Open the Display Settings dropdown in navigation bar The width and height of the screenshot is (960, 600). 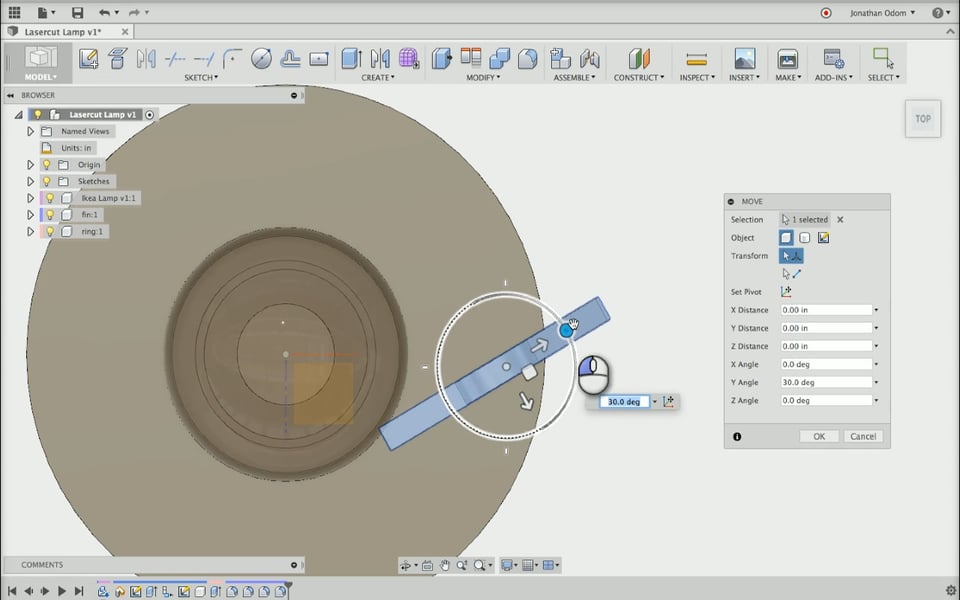tap(509, 565)
